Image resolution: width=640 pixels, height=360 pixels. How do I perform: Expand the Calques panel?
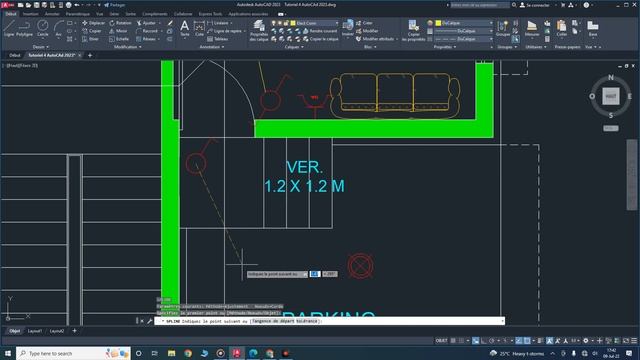pos(294,47)
